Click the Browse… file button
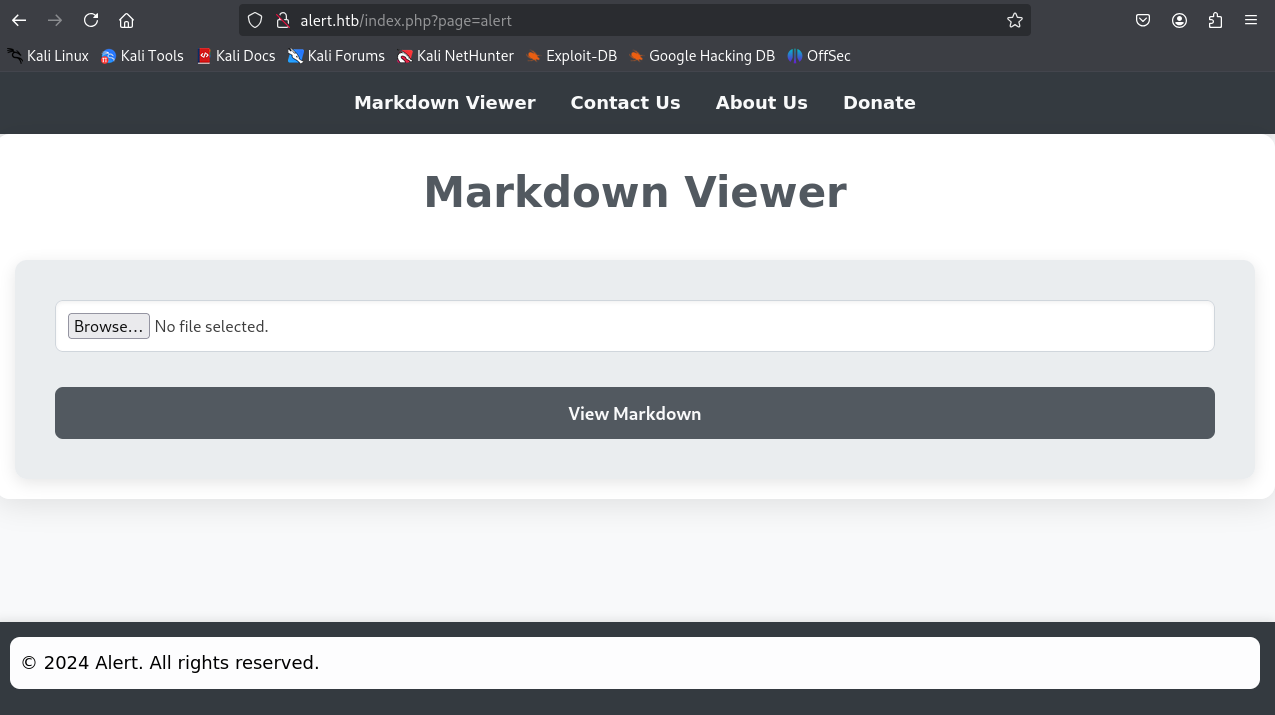The width and height of the screenshot is (1275, 715). (x=108, y=326)
